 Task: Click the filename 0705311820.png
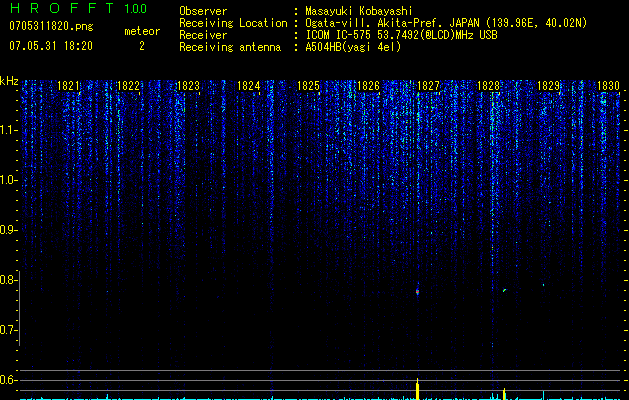pos(51,26)
